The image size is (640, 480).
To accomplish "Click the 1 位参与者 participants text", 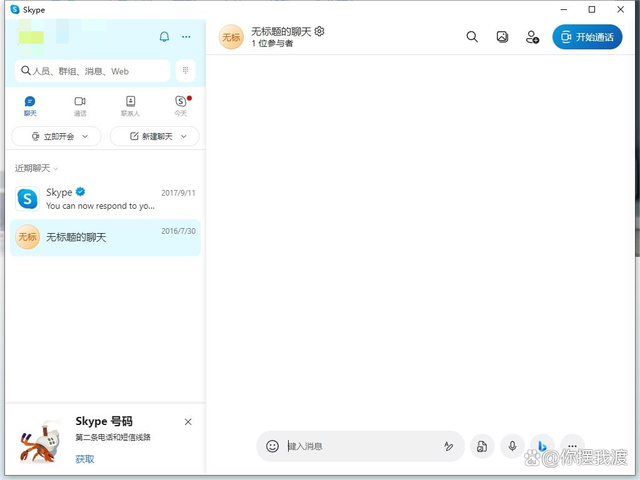I will (x=272, y=43).
